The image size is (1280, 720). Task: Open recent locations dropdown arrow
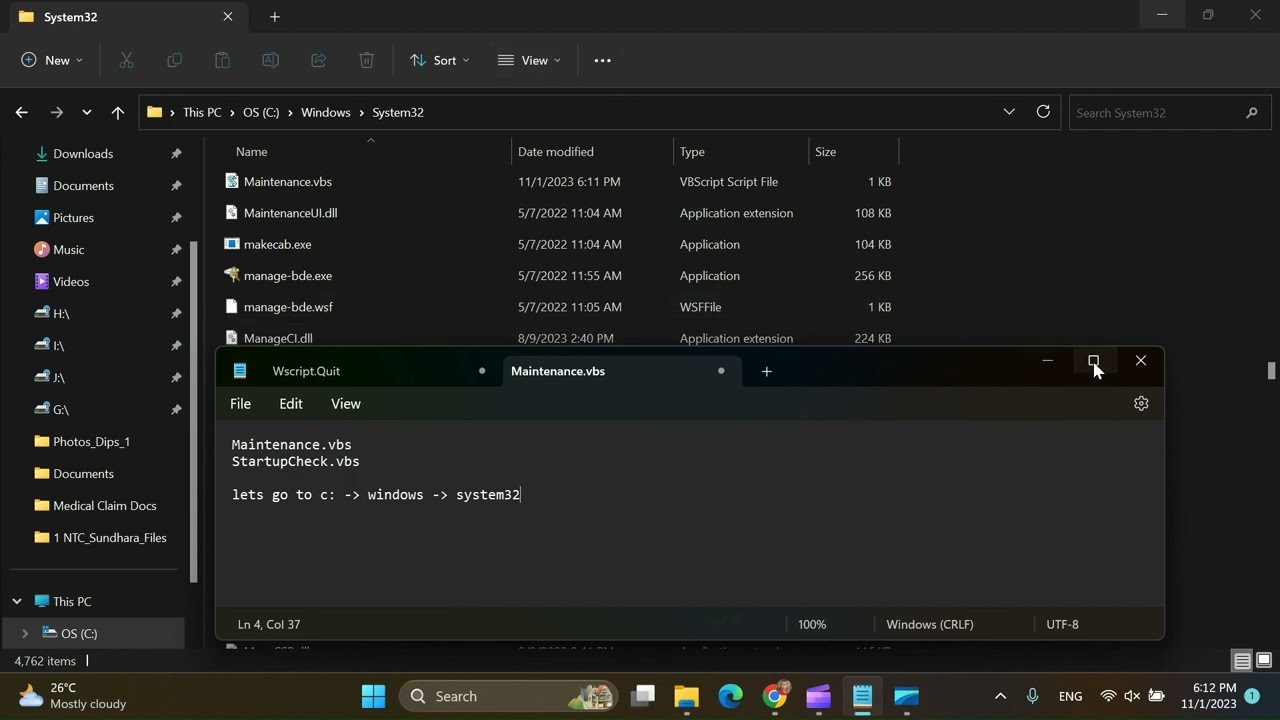(x=87, y=112)
